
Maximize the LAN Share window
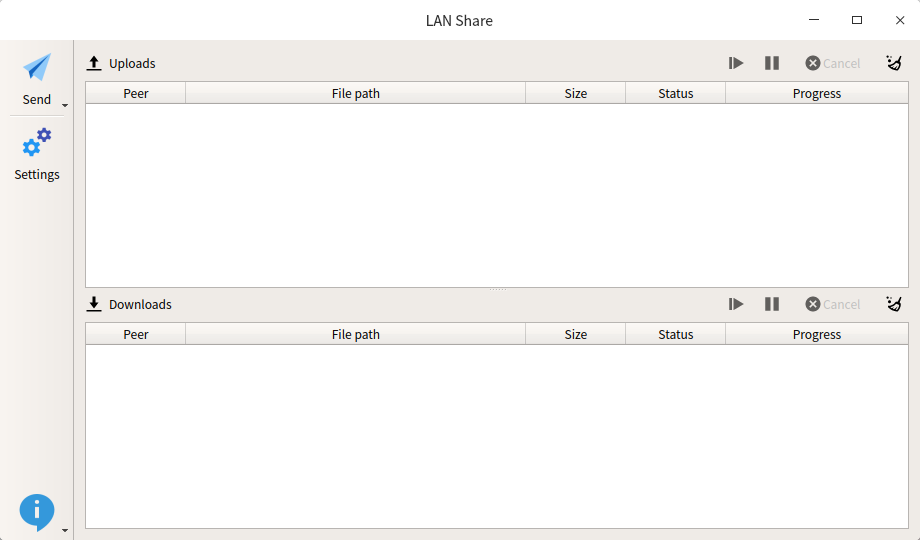click(x=857, y=20)
